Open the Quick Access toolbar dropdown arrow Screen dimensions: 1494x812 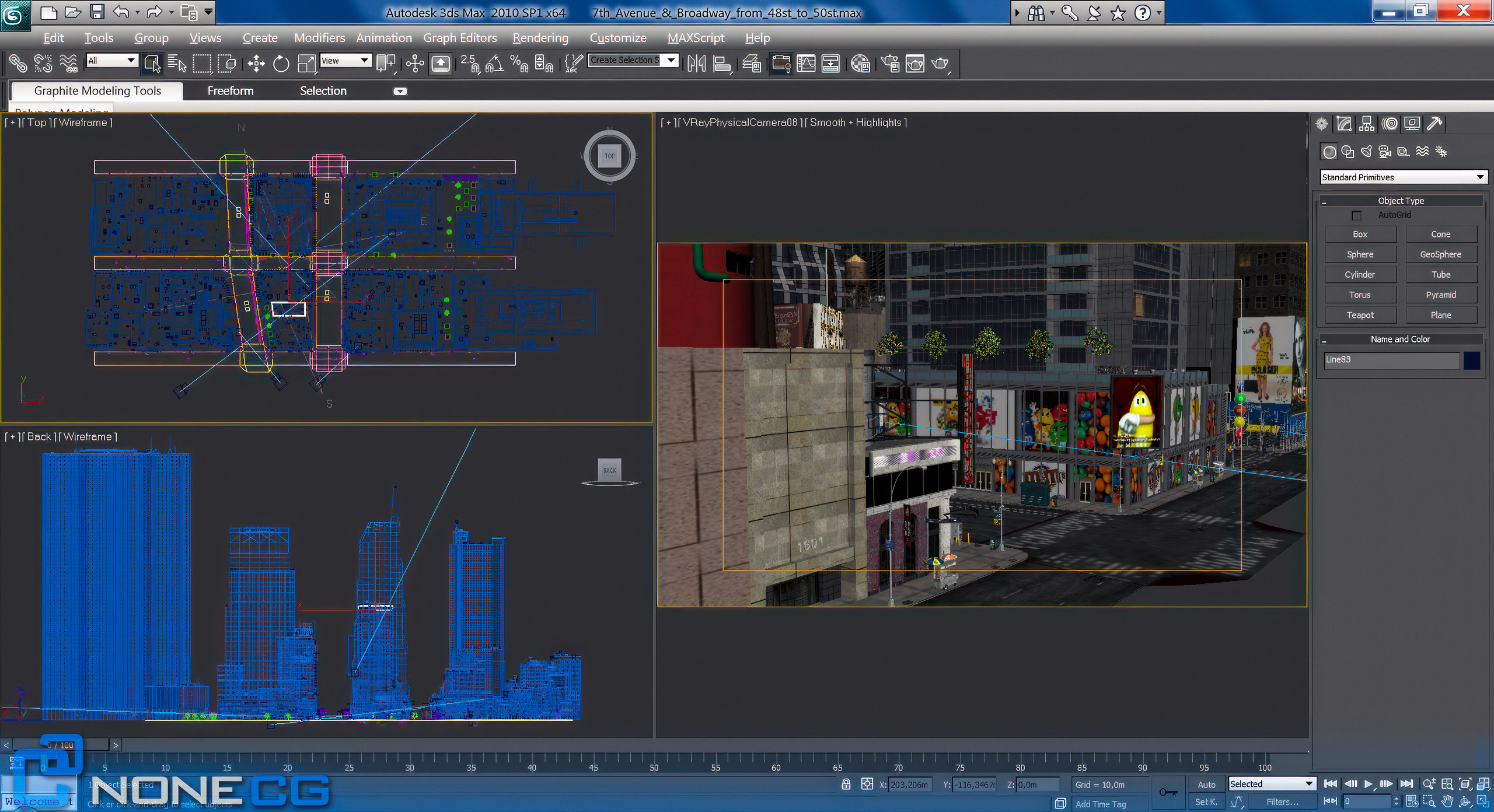coord(208,12)
